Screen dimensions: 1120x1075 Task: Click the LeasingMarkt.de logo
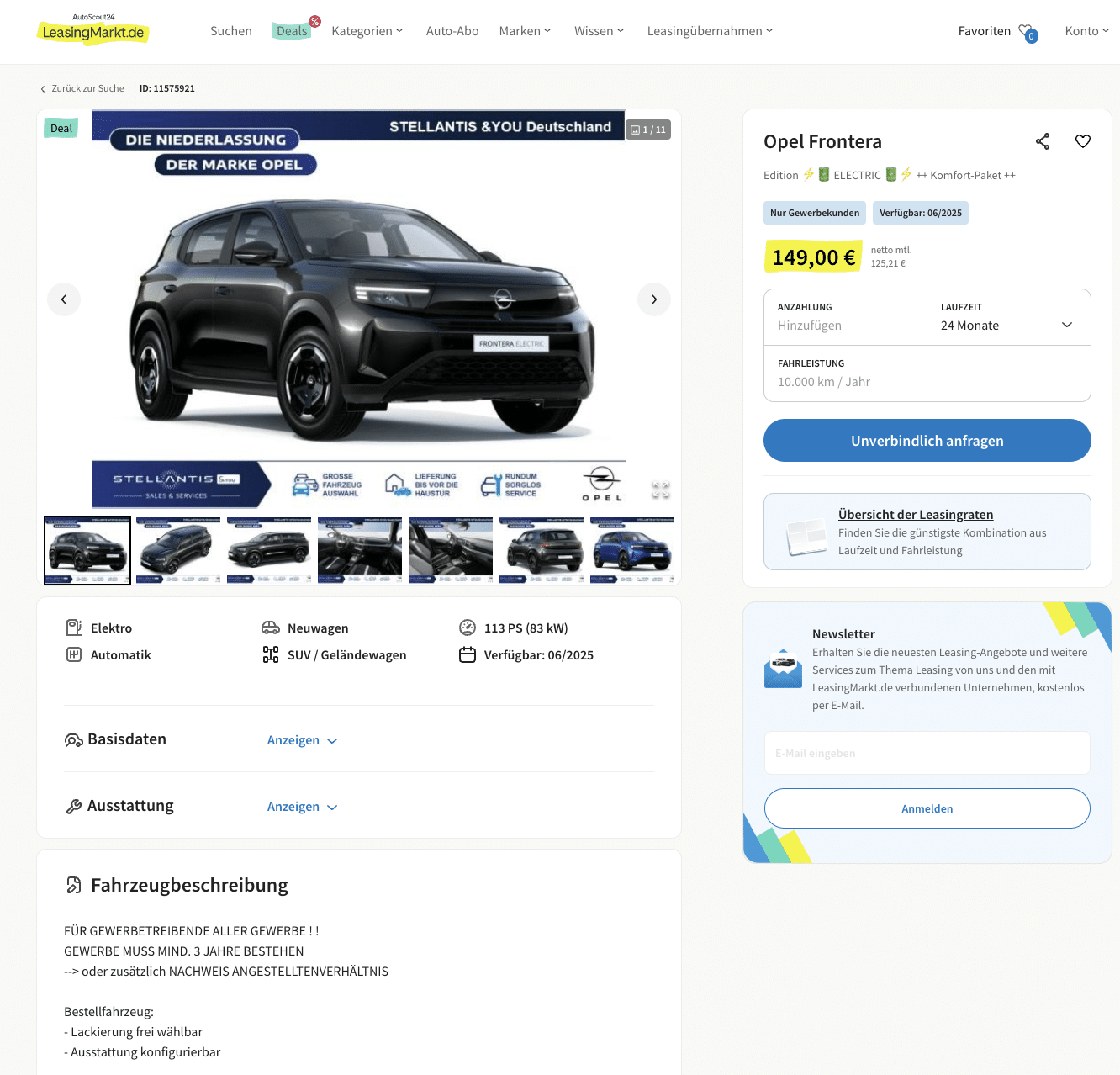(93, 30)
